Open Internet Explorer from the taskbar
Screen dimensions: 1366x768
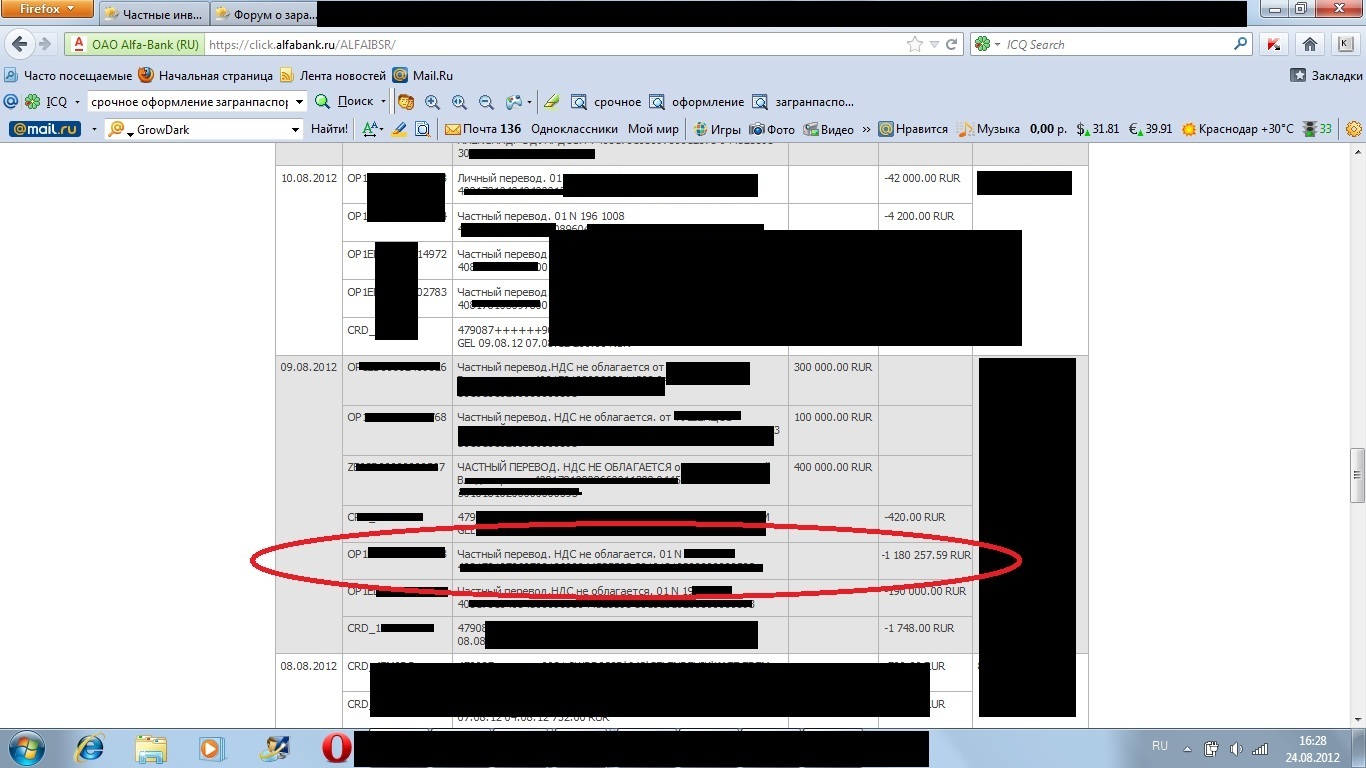90,748
